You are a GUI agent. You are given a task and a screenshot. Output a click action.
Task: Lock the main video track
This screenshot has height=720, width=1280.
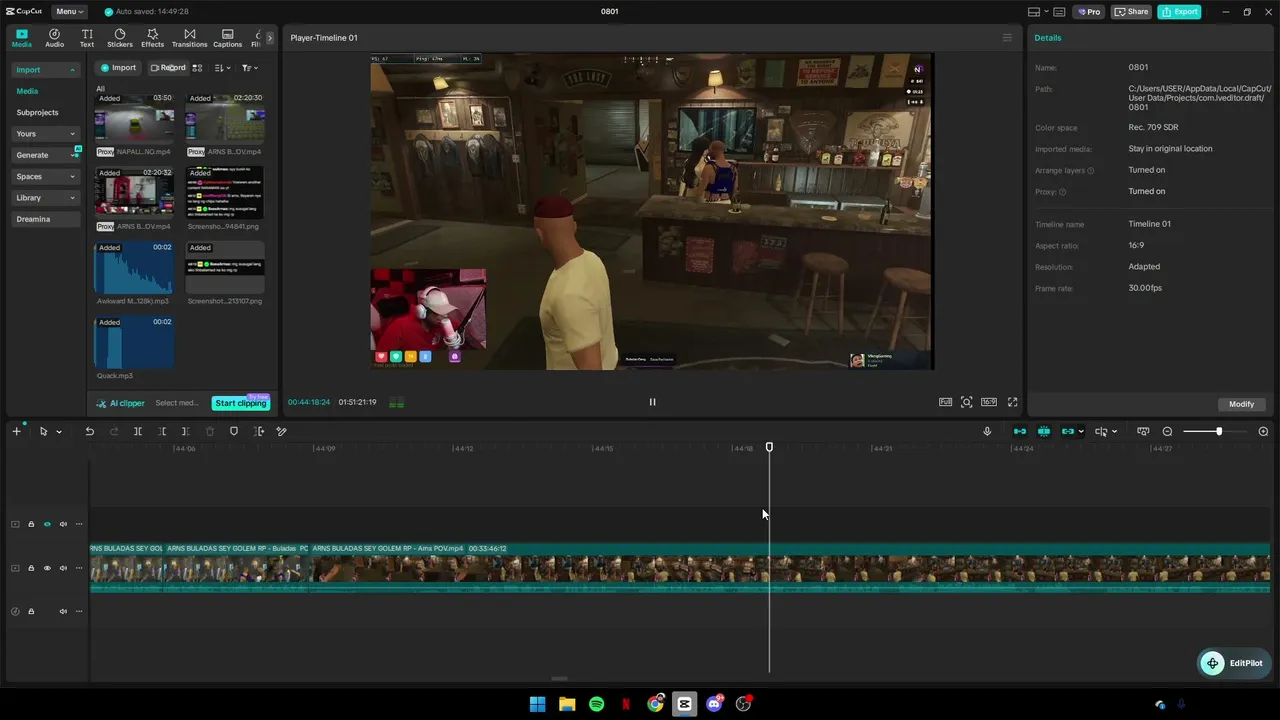point(31,568)
